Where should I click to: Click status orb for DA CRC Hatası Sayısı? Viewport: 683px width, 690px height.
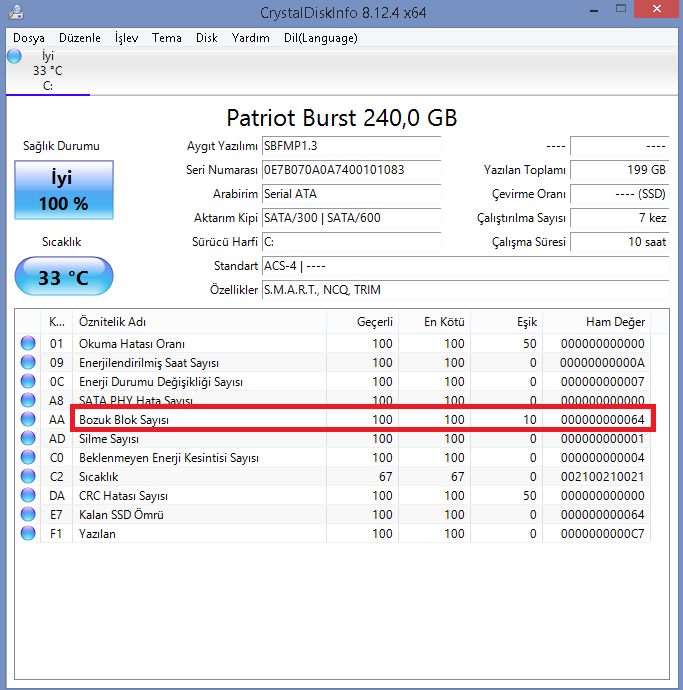(28, 495)
